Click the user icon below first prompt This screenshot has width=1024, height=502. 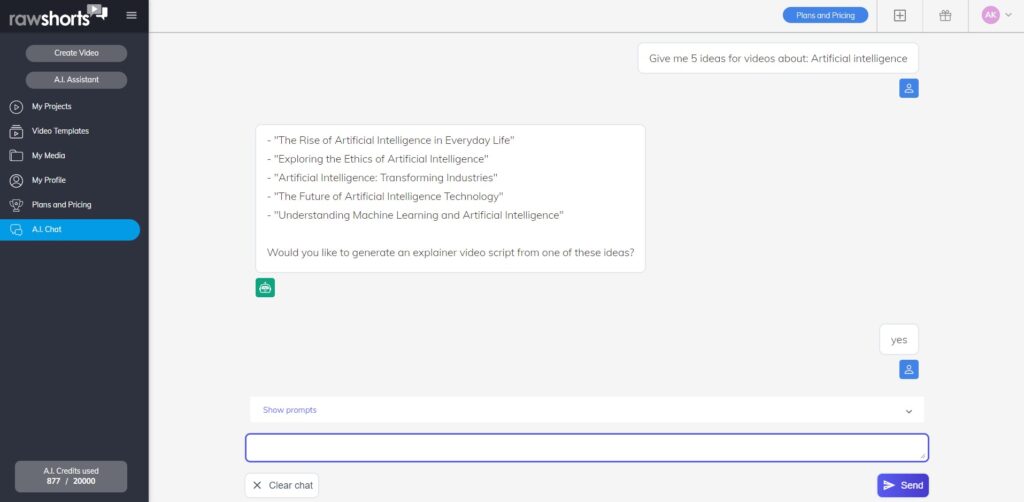point(908,88)
